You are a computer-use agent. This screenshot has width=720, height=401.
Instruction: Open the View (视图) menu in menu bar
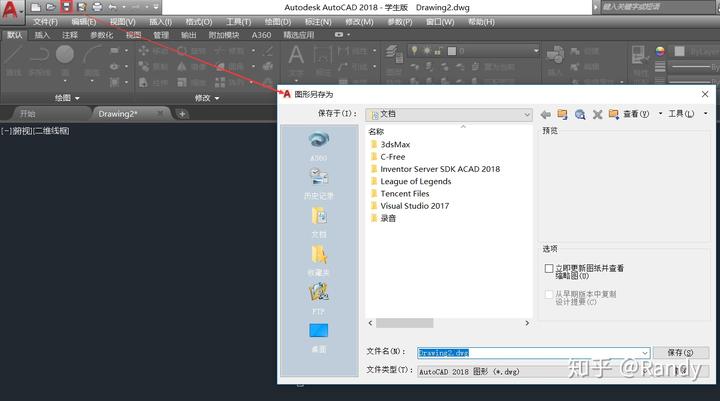point(123,22)
